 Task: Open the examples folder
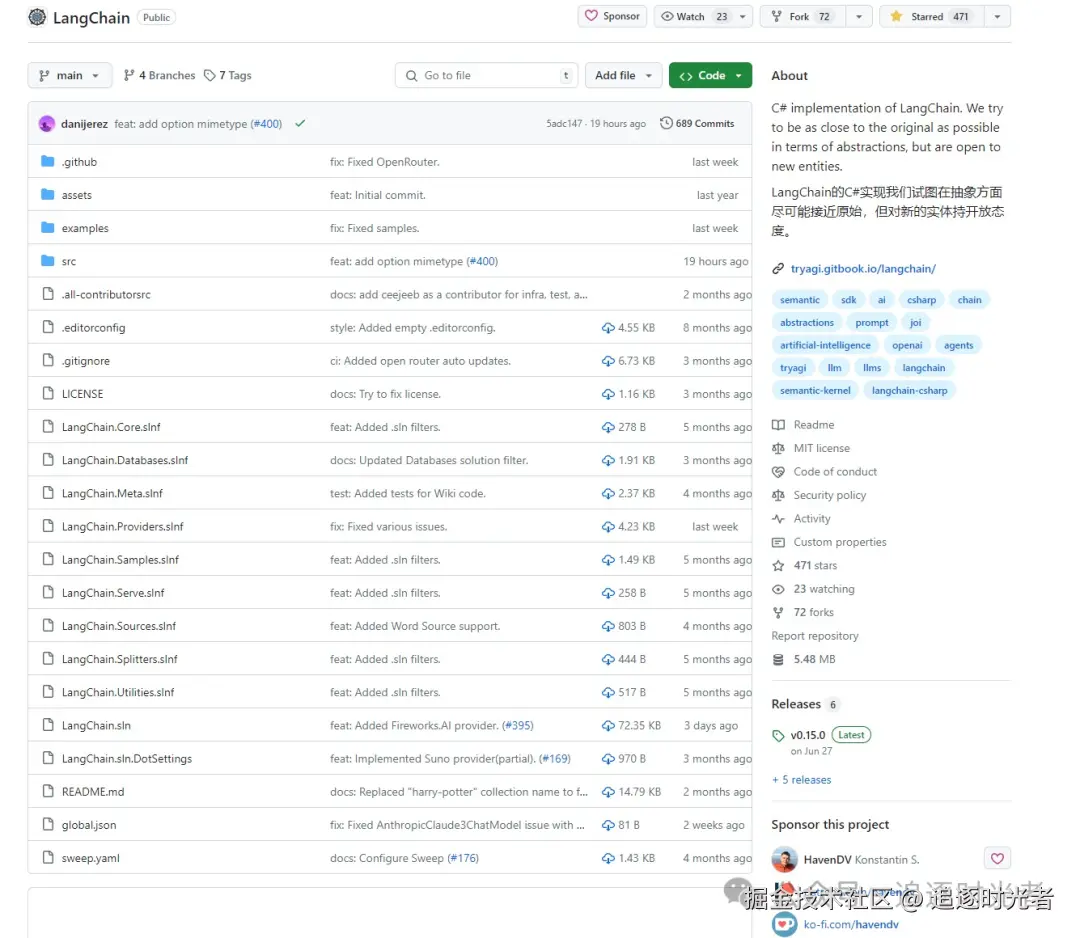[85, 228]
